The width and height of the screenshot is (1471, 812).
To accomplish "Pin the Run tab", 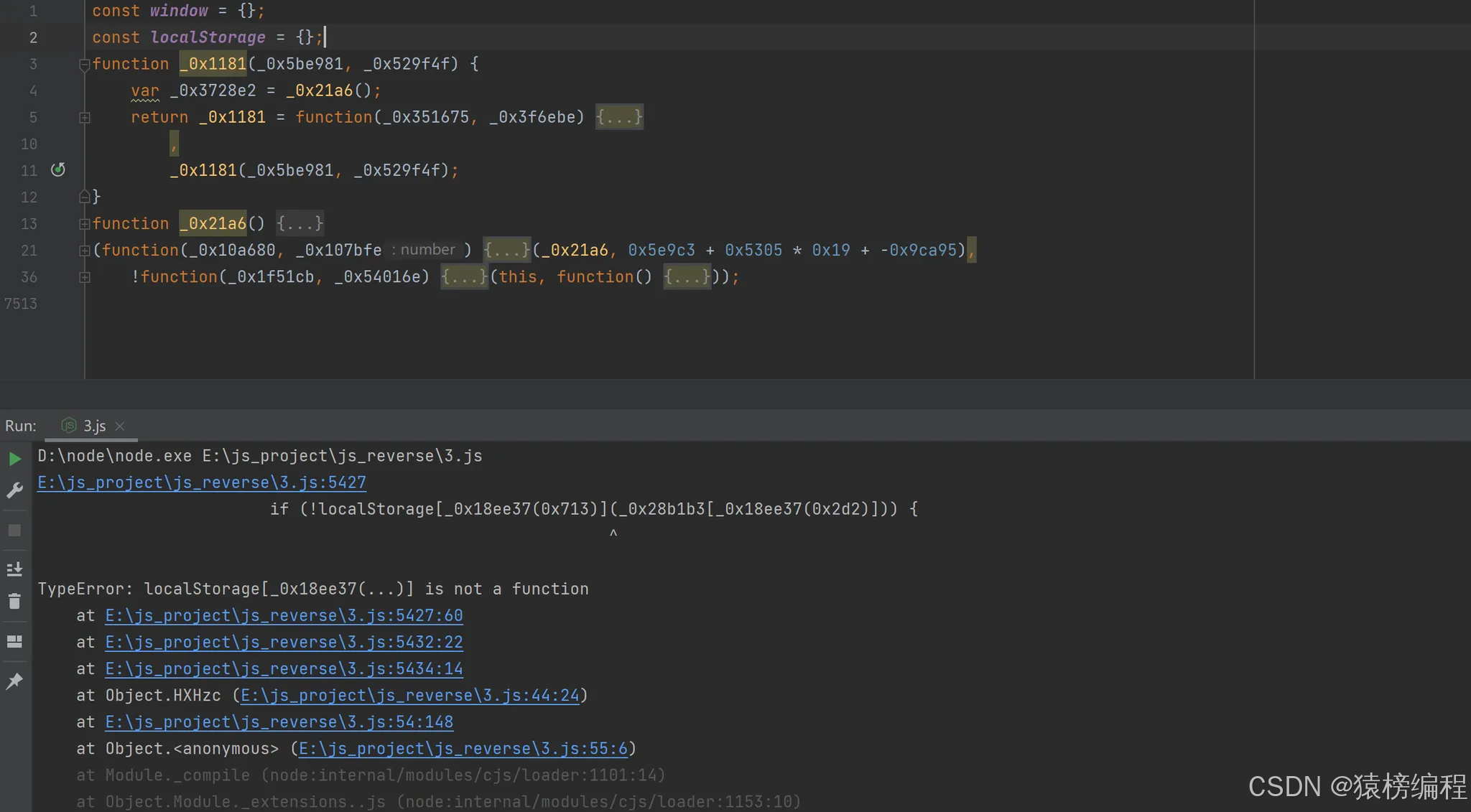I will pyautogui.click(x=14, y=681).
